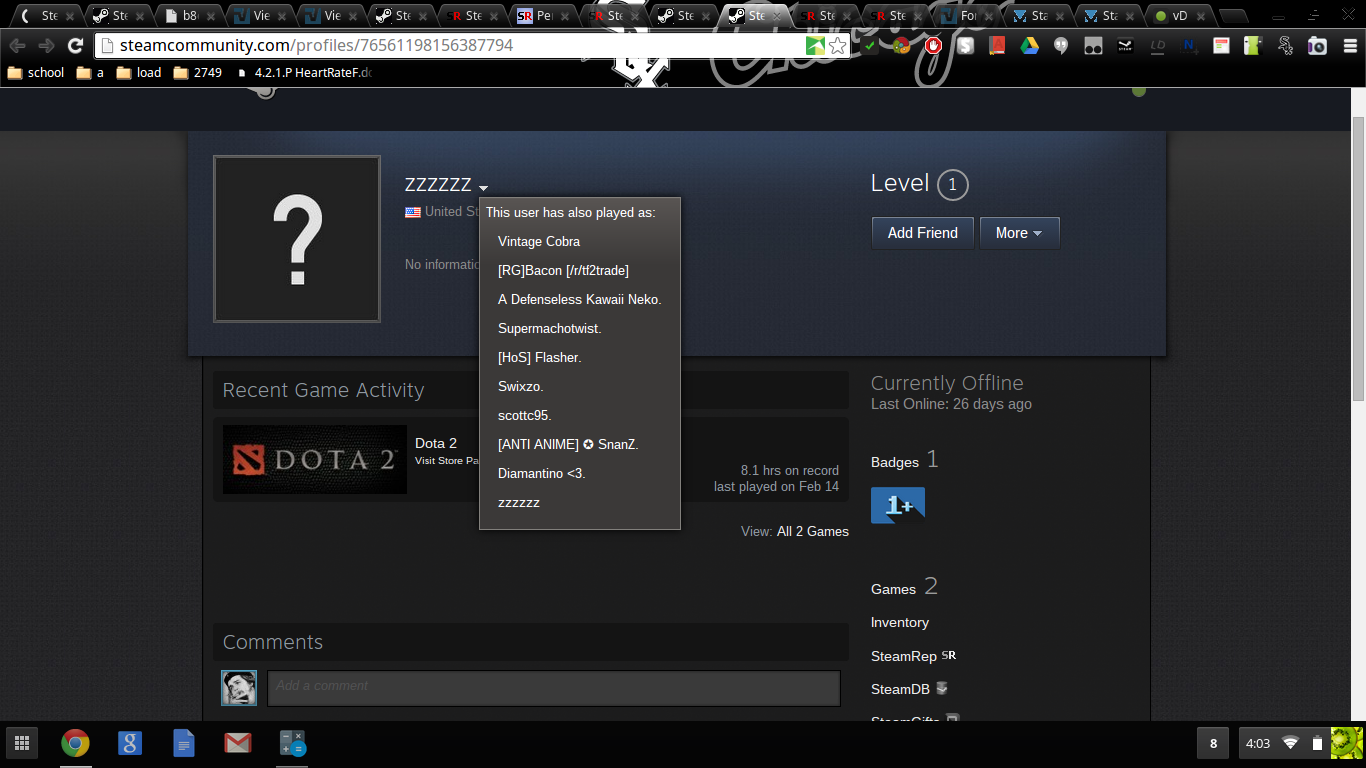Open the notification counter showing 8
1366x768 pixels.
(x=1213, y=743)
